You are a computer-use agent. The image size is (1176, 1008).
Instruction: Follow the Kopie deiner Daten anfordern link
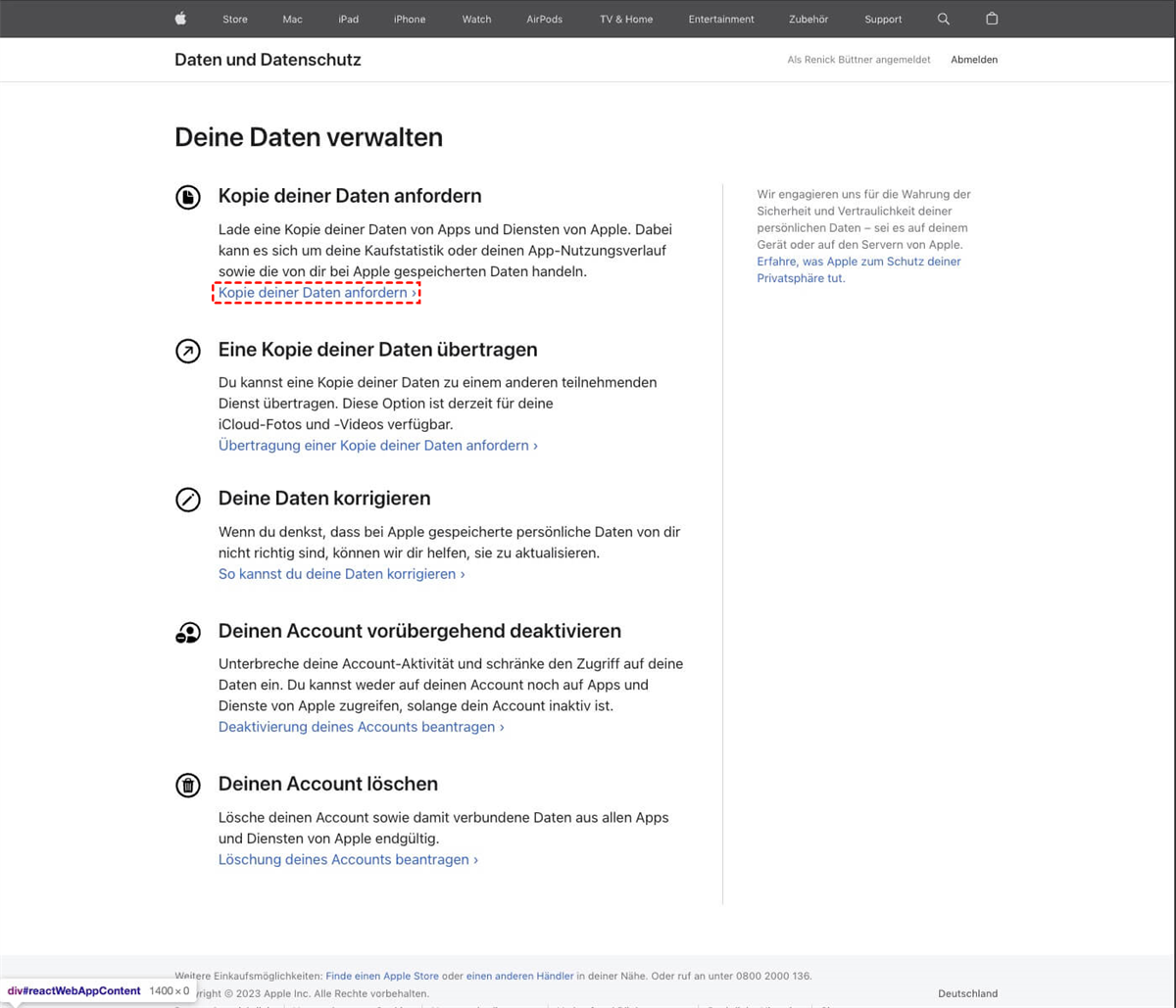pyautogui.click(x=317, y=293)
